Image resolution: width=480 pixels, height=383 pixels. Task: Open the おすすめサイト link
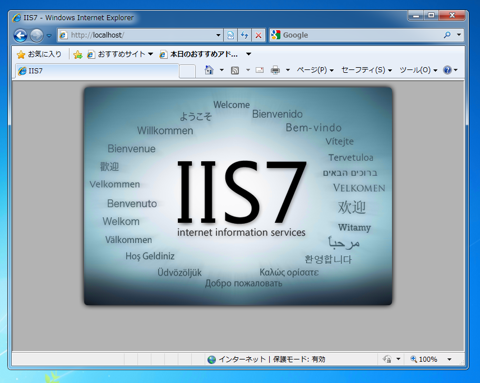[x=116, y=54]
